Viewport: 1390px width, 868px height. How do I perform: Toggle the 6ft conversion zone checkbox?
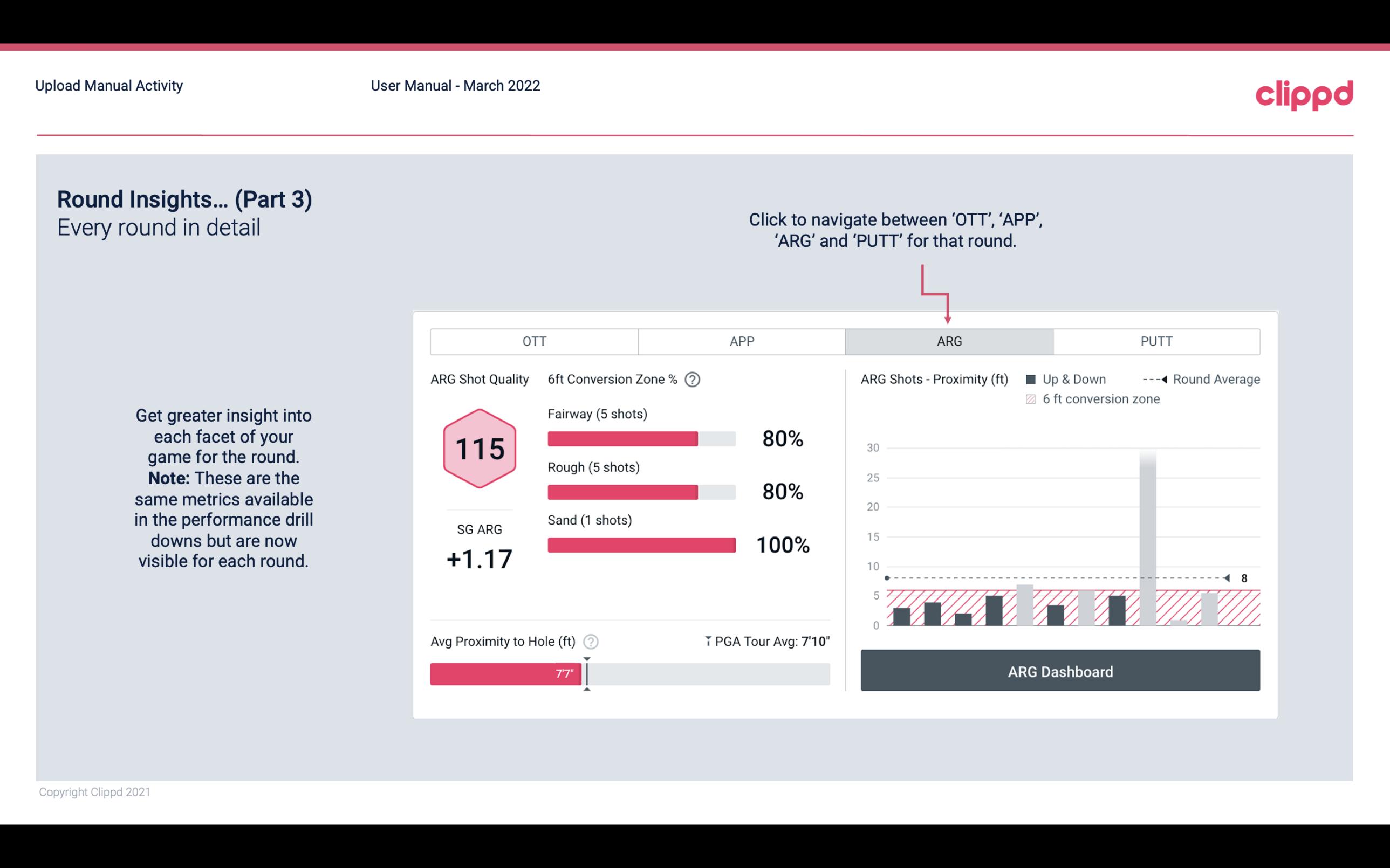(x=1032, y=399)
